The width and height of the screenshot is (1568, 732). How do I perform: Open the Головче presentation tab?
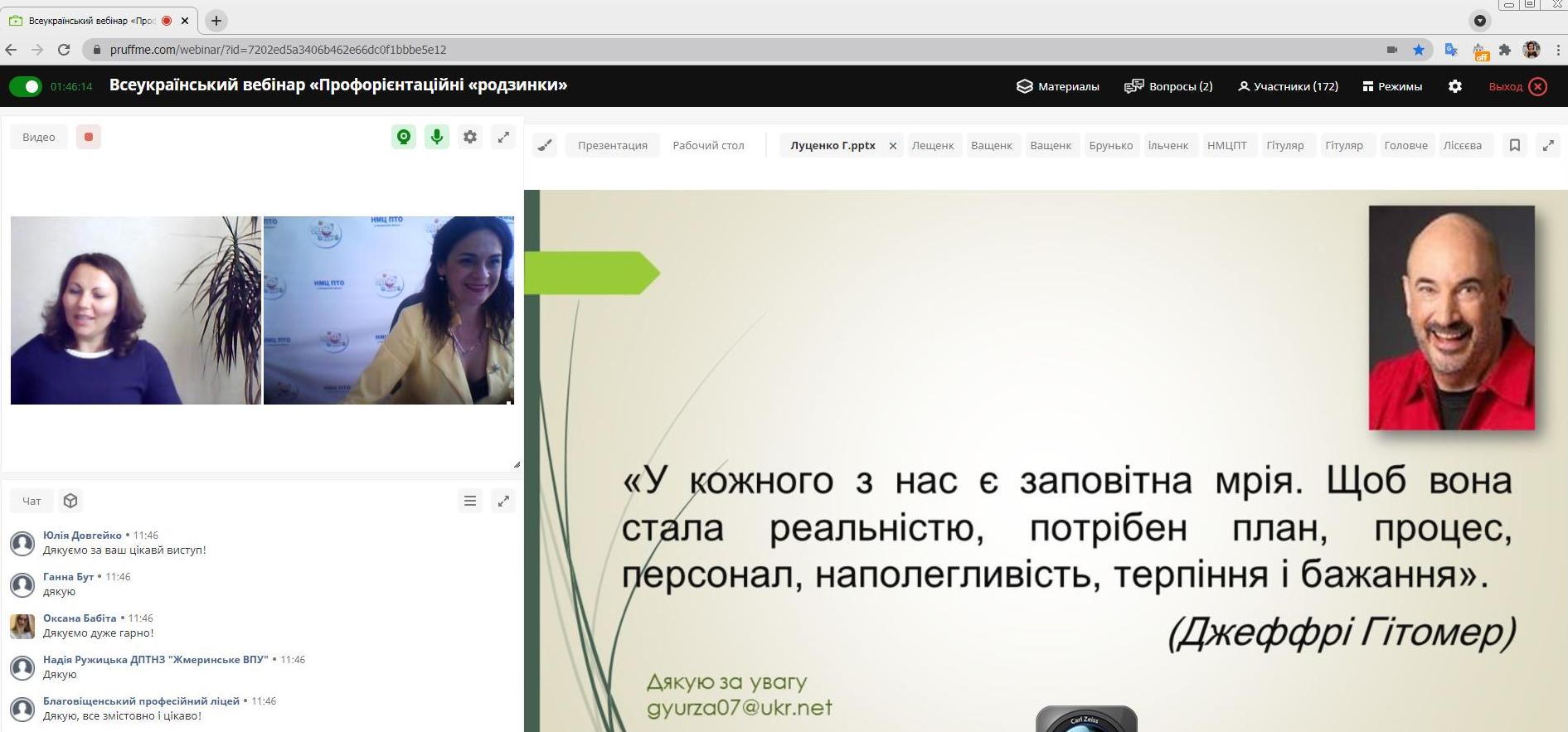[1406, 145]
